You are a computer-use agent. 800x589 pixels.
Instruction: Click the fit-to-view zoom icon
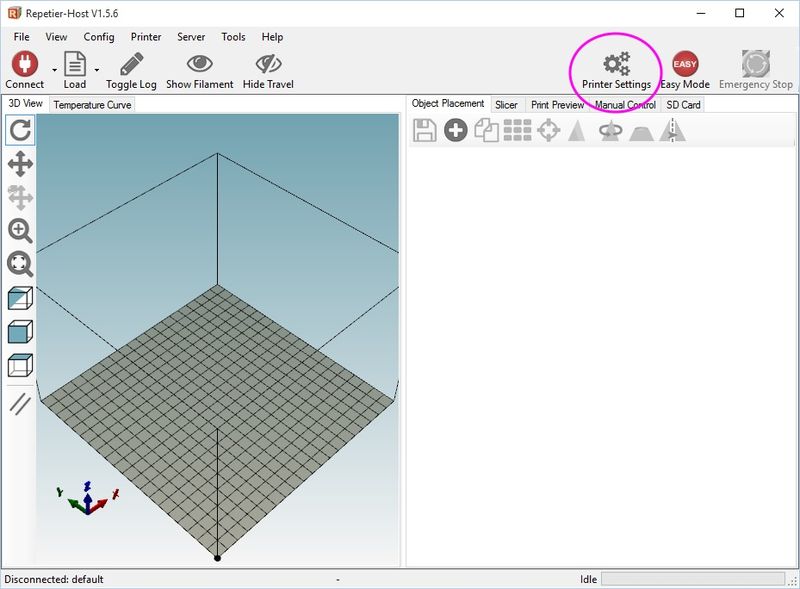[x=20, y=264]
